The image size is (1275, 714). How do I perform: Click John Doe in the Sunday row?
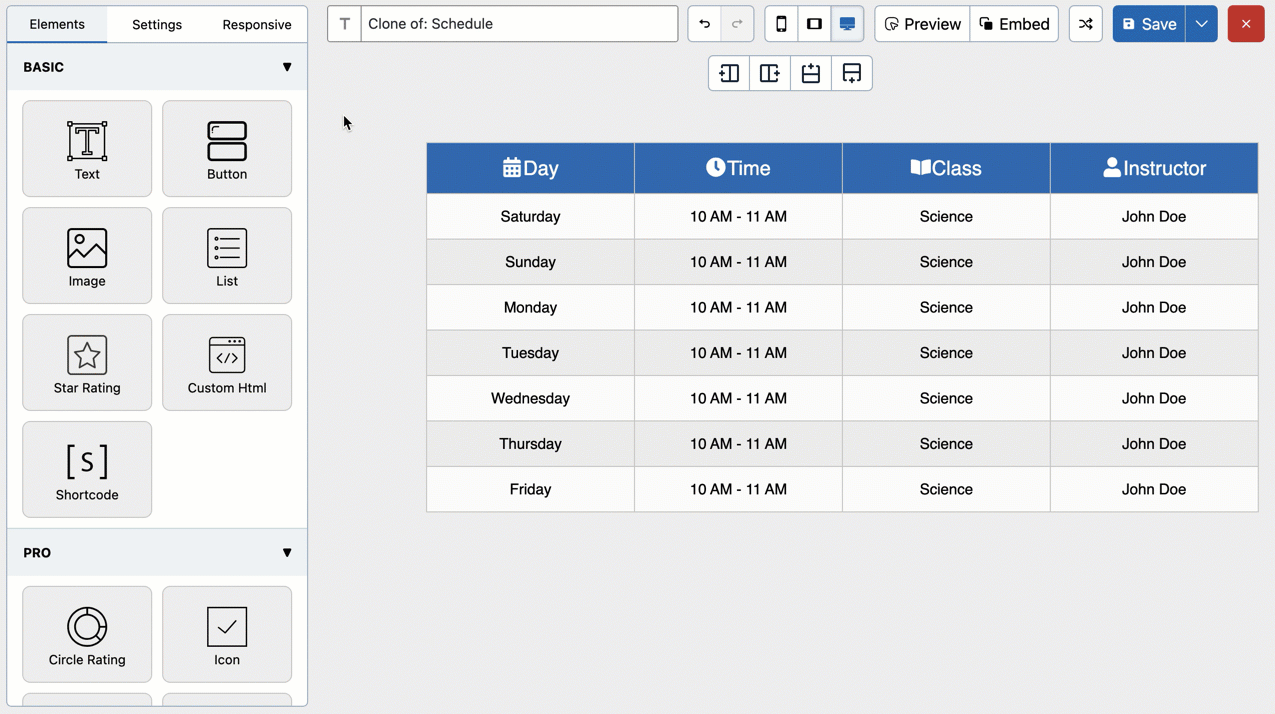click(1154, 262)
